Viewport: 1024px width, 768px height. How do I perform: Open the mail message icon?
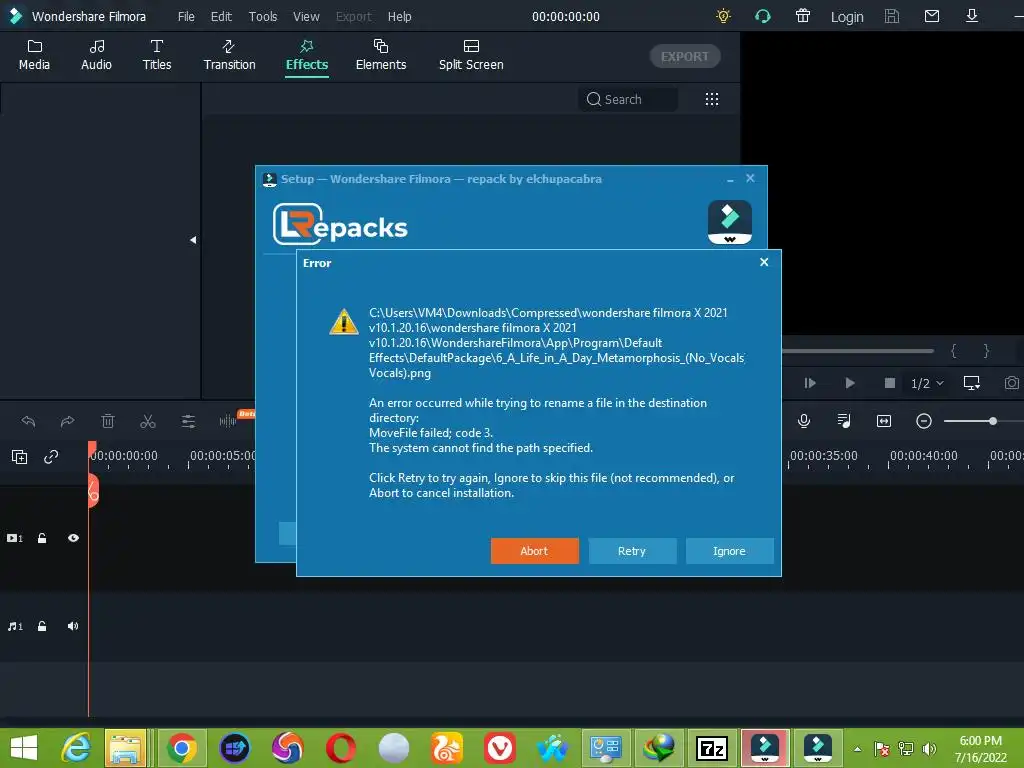click(932, 16)
